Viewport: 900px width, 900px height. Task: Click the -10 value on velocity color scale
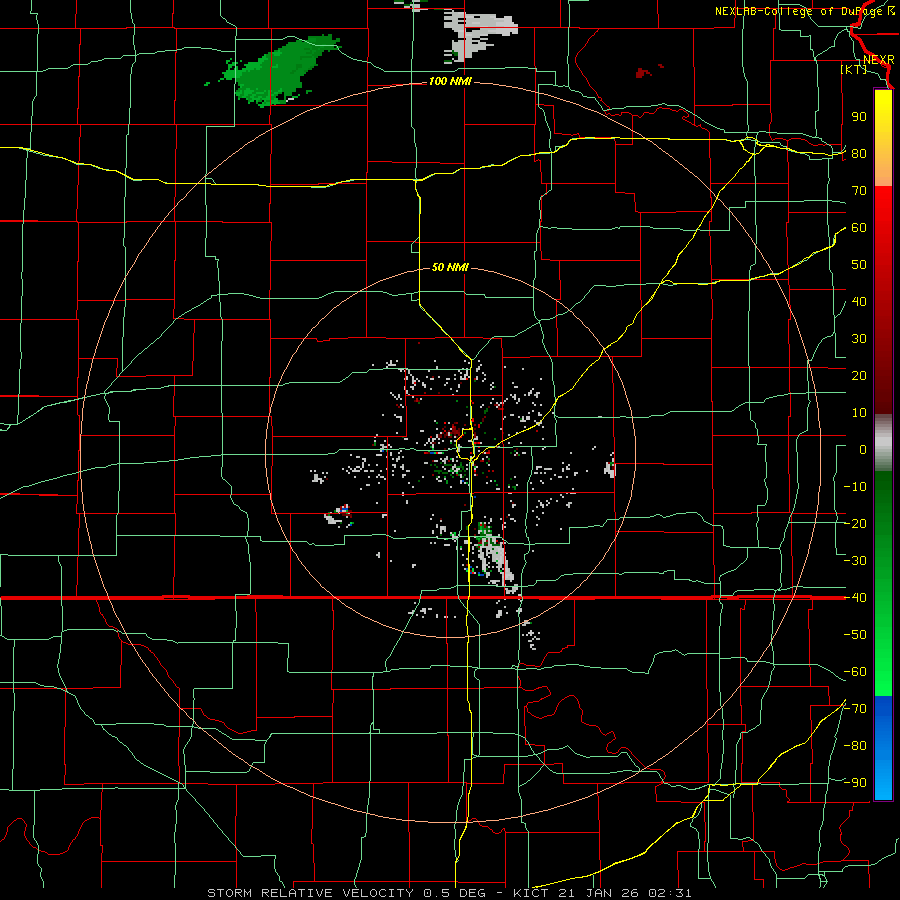(x=855, y=487)
